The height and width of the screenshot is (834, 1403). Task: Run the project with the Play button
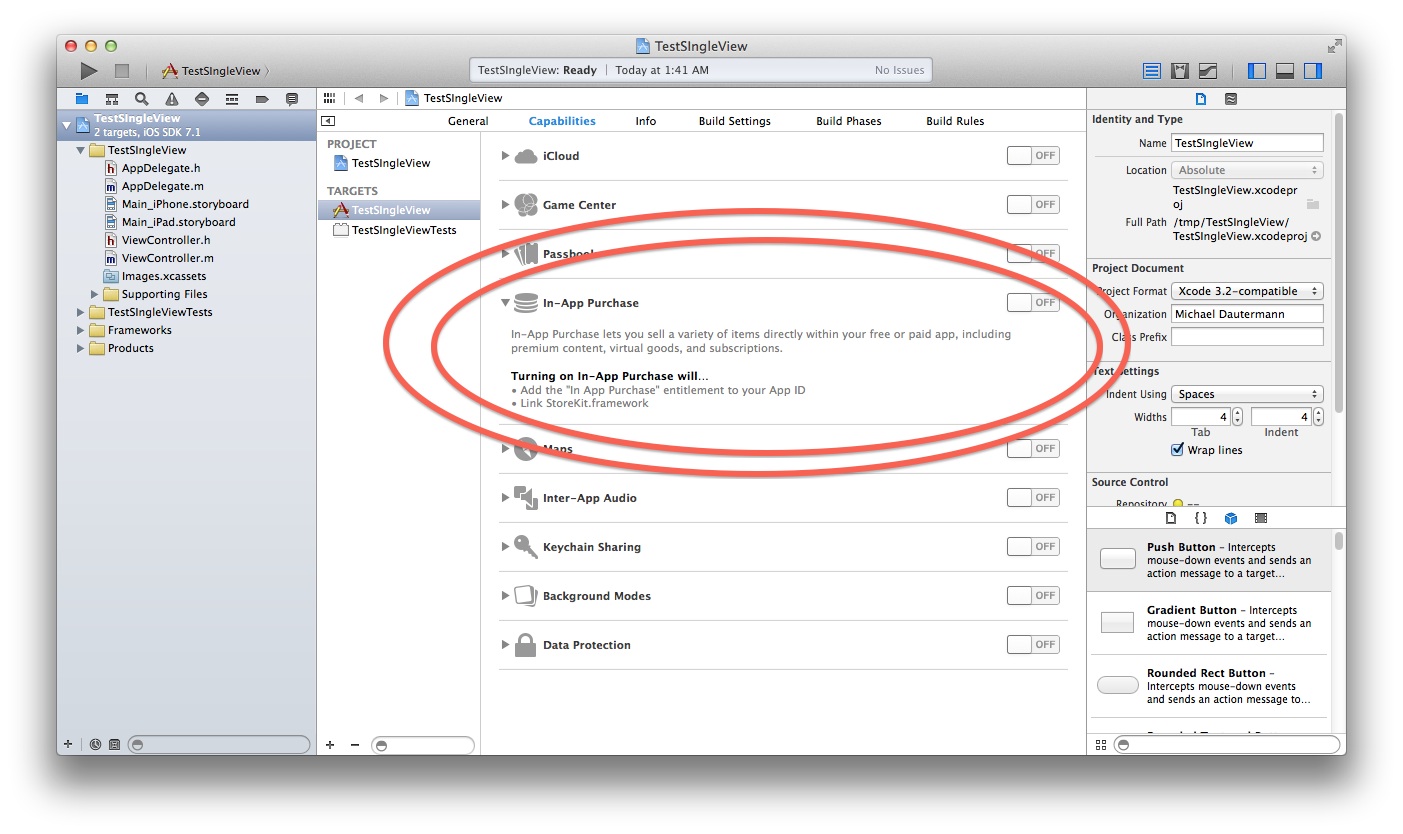coord(88,70)
